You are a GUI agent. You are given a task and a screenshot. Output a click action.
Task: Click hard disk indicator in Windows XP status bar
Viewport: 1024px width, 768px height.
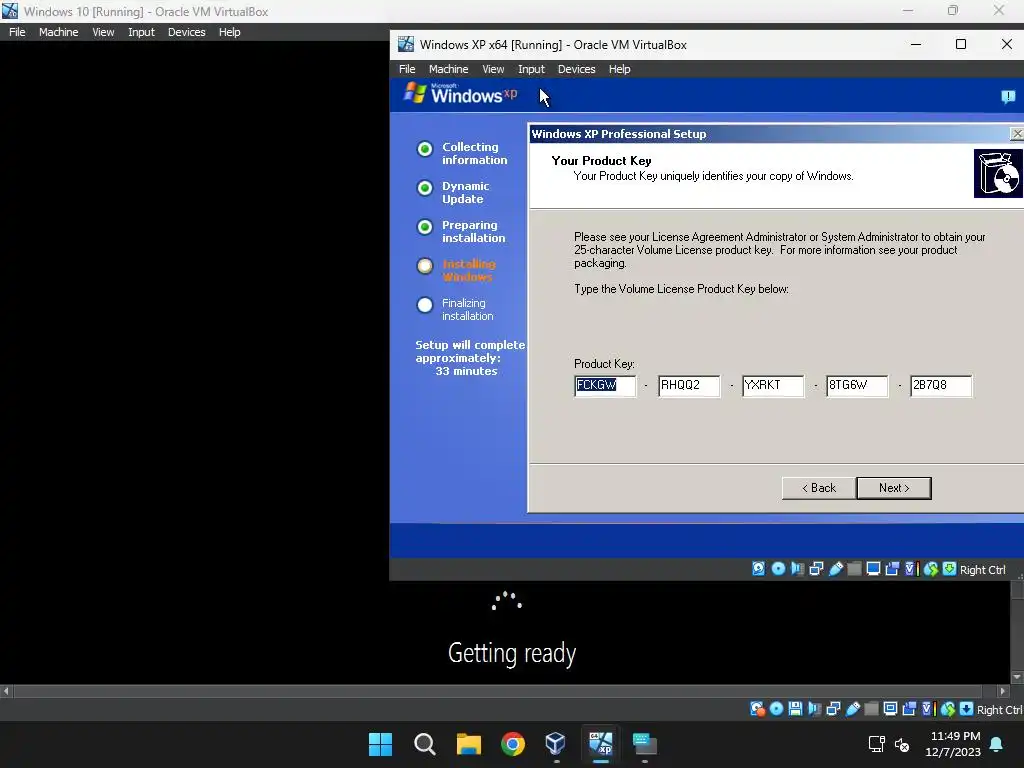758,569
